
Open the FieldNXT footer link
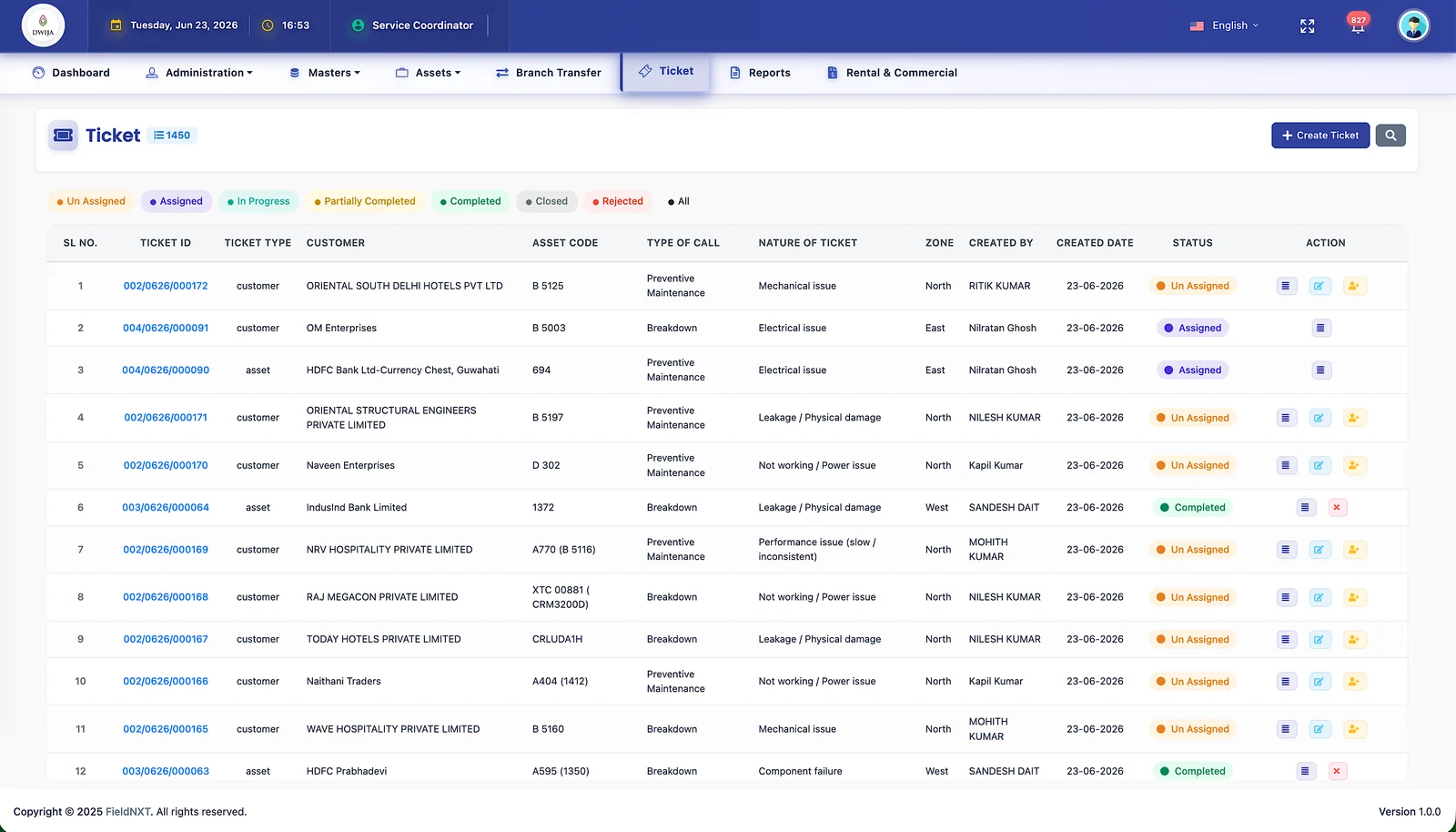point(128,812)
